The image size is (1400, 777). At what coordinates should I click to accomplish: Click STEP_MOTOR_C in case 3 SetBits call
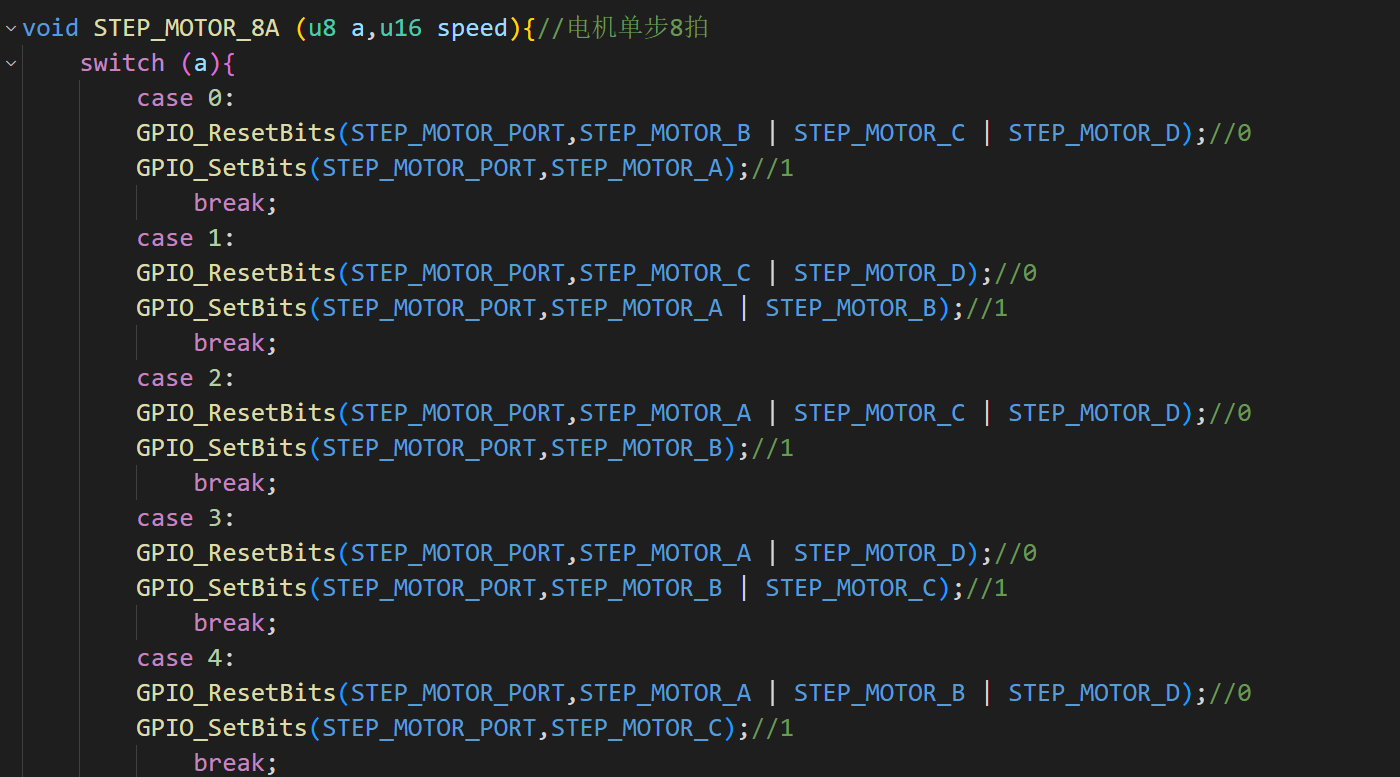click(x=850, y=588)
